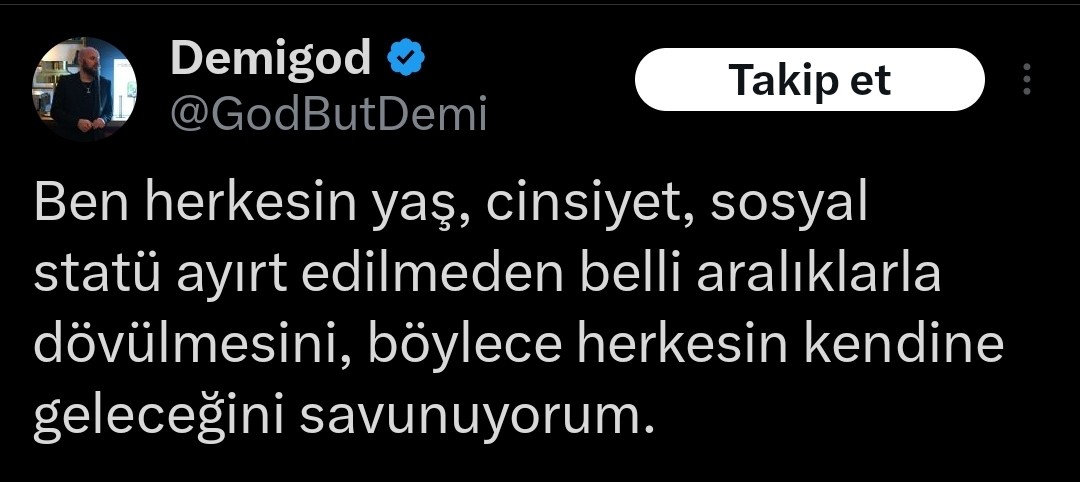Image resolution: width=1080 pixels, height=482 pixels.
Task: Click the word 'savunuyorum' ending the tweet
Action: click(476, 413)
